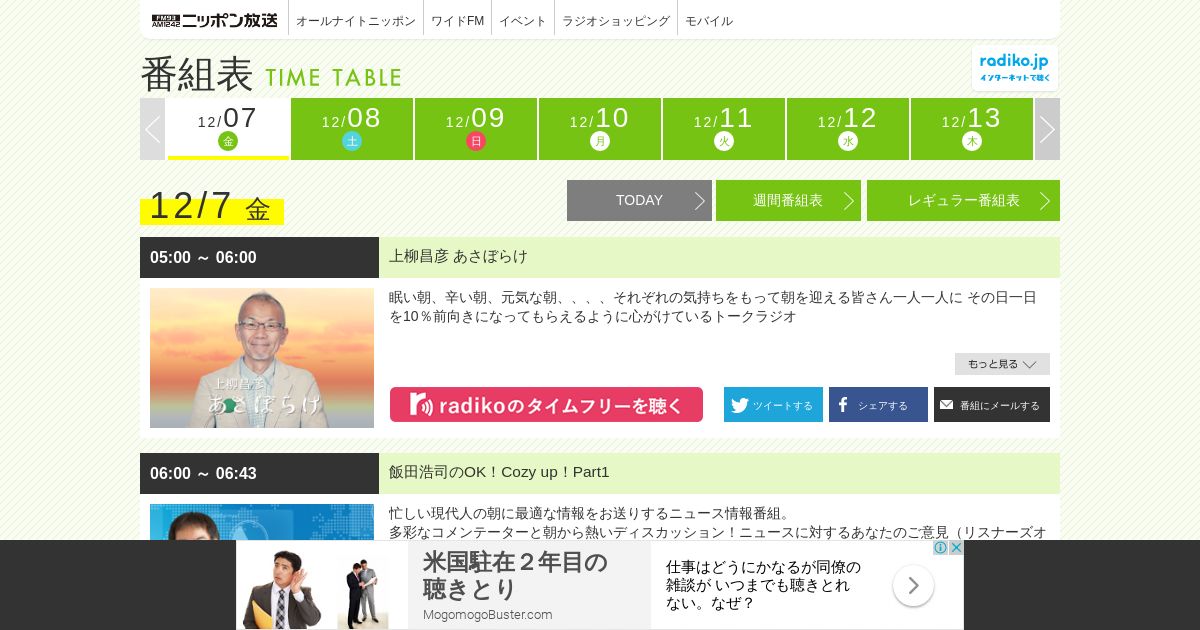
Task: Expand もっと見る for あさぼらけ
Action: [1002, 364]
